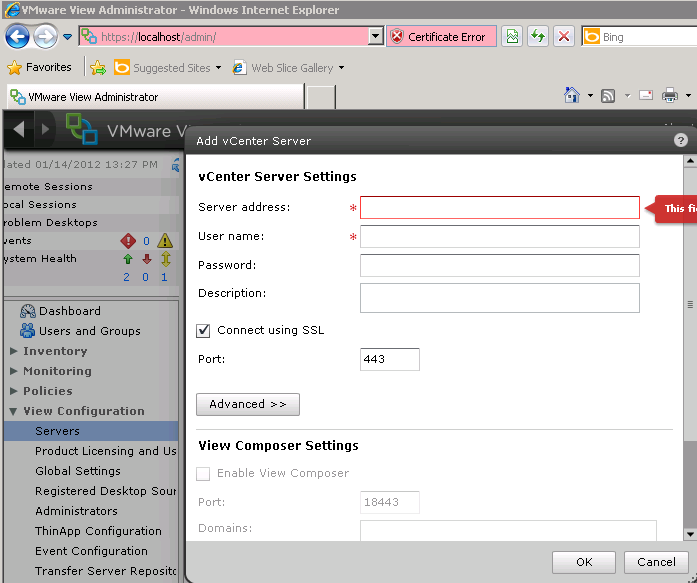This screenshot has width=697, height=583.
Task: Click the Read Mail icon
Action: pos(646,95)
